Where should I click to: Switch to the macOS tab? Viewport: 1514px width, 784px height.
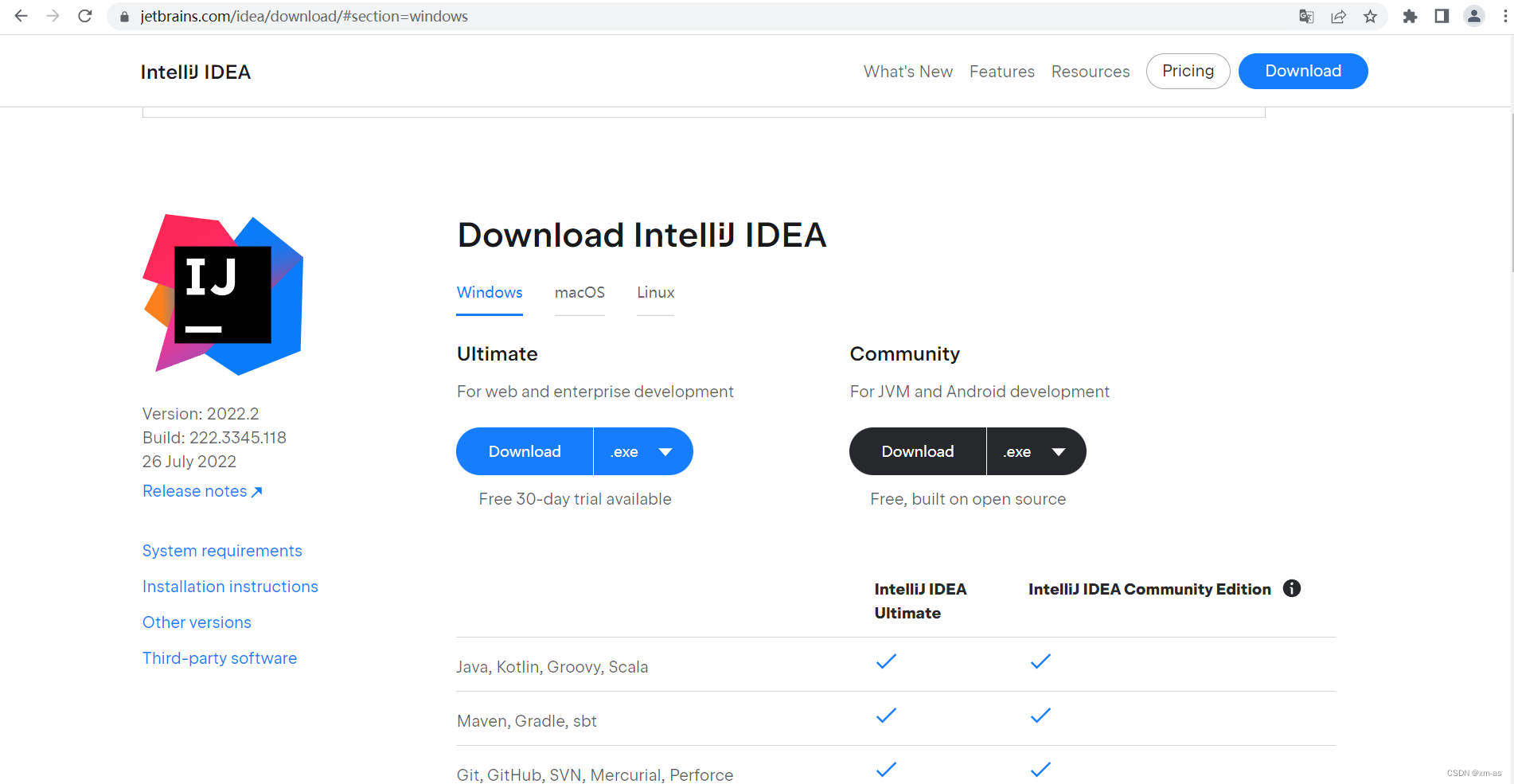click(x=579, y=293)
